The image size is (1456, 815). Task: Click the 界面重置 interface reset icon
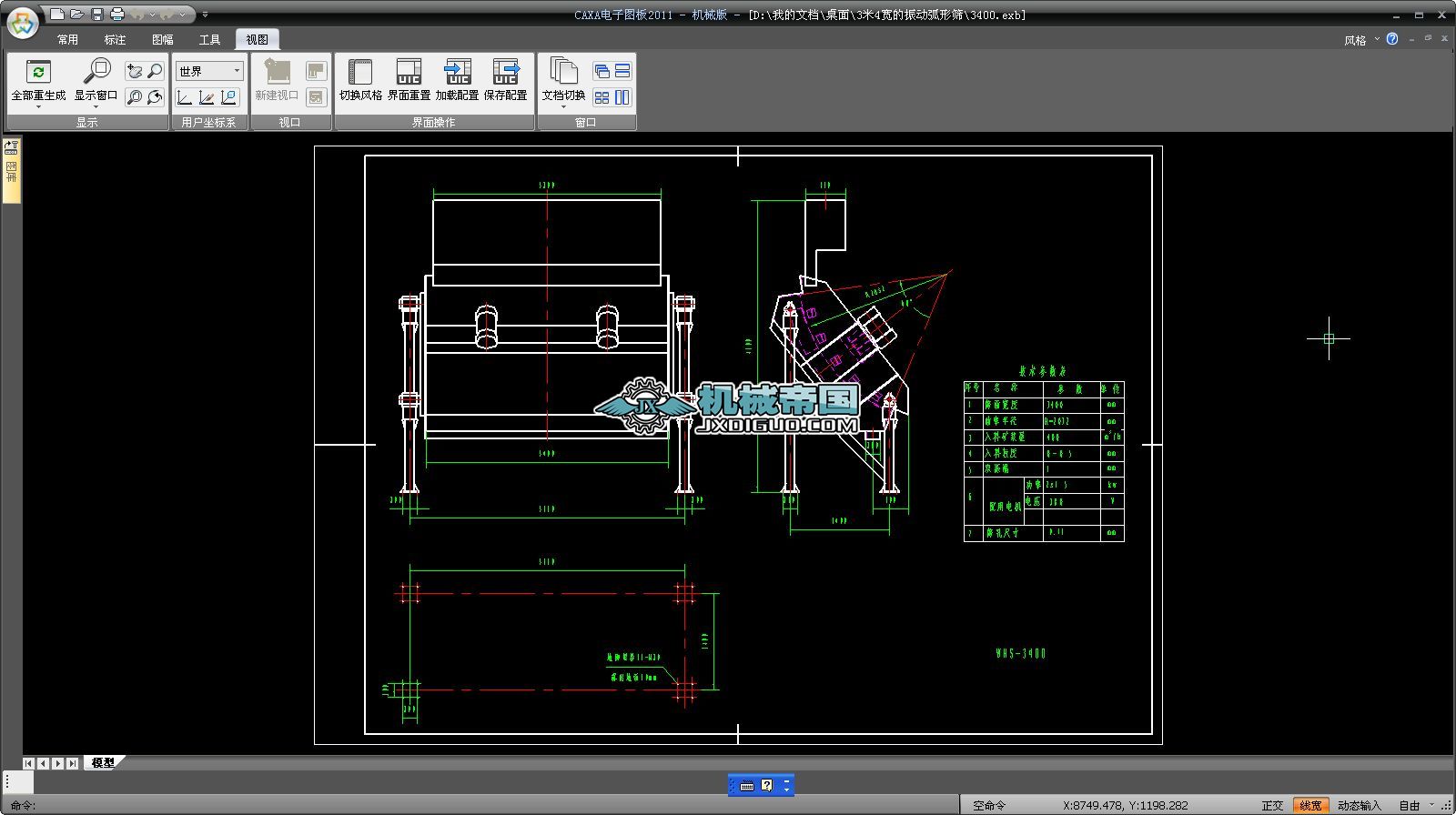pos(409,72)
